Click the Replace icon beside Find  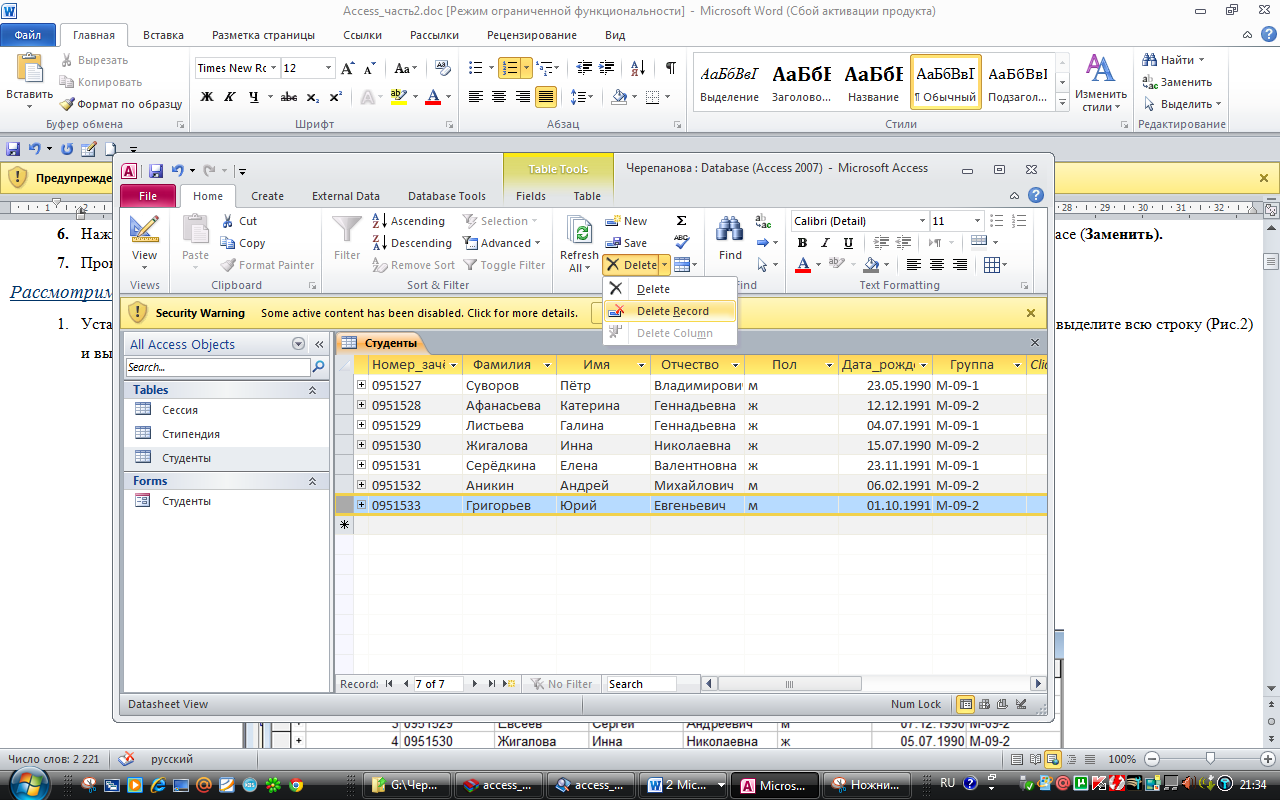pyautogui.click(x=763, y=221)
